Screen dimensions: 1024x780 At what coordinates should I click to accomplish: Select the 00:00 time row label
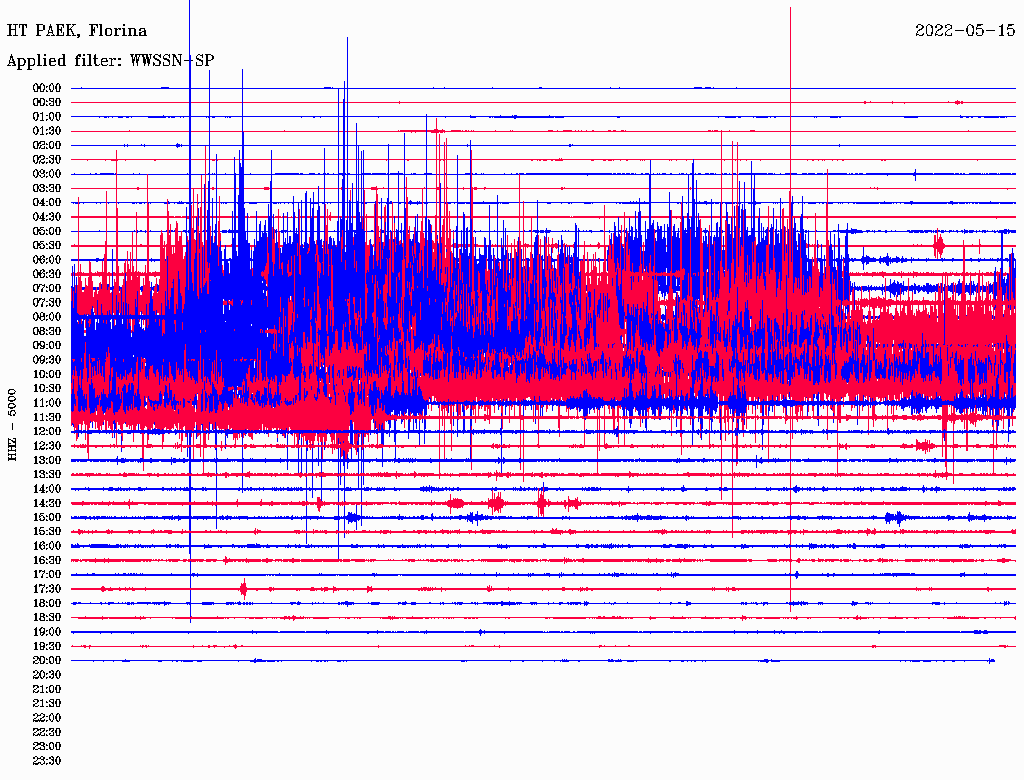(x=47, y=88)
